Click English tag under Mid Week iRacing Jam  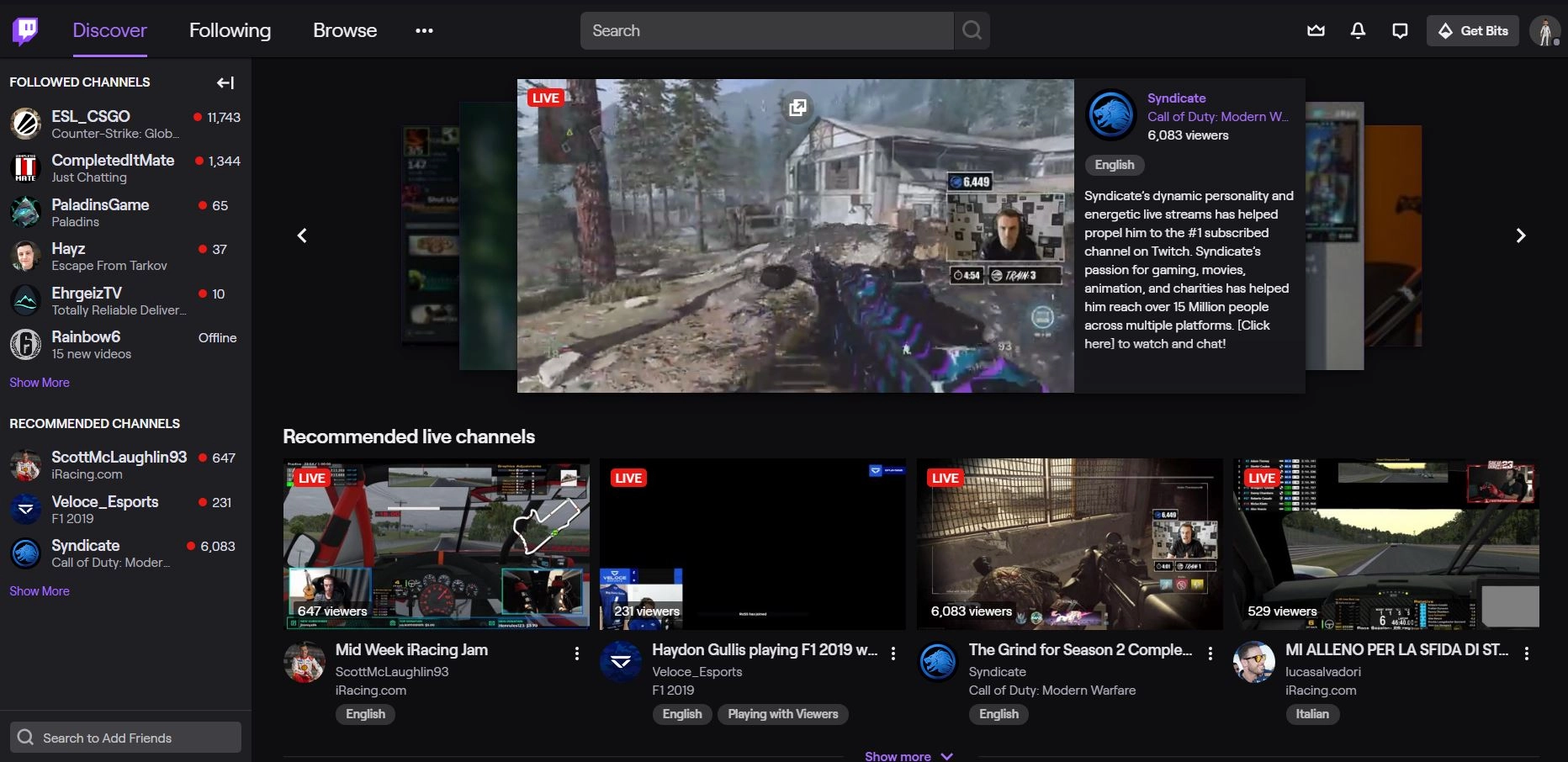point(366,714)
